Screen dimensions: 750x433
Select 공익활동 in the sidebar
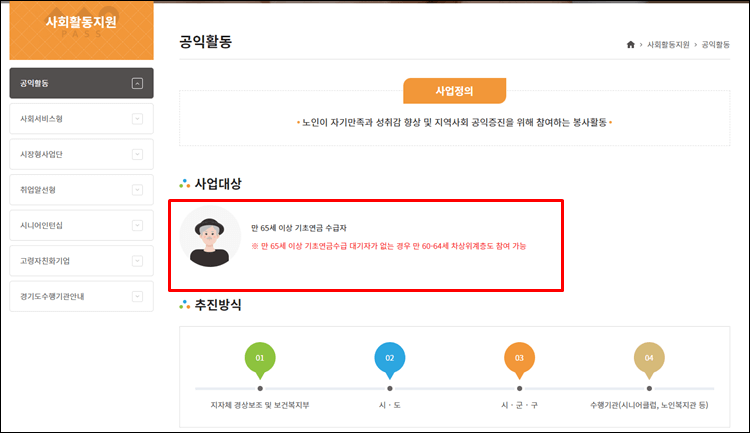tap(81, 83)
